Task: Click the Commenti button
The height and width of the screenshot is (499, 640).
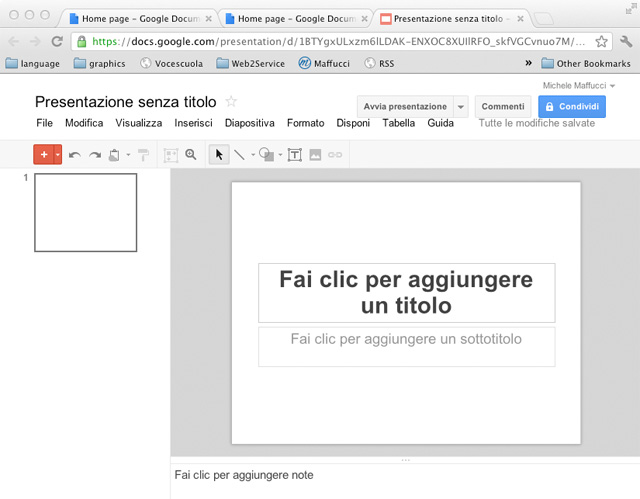Action: tap(503, 107)
